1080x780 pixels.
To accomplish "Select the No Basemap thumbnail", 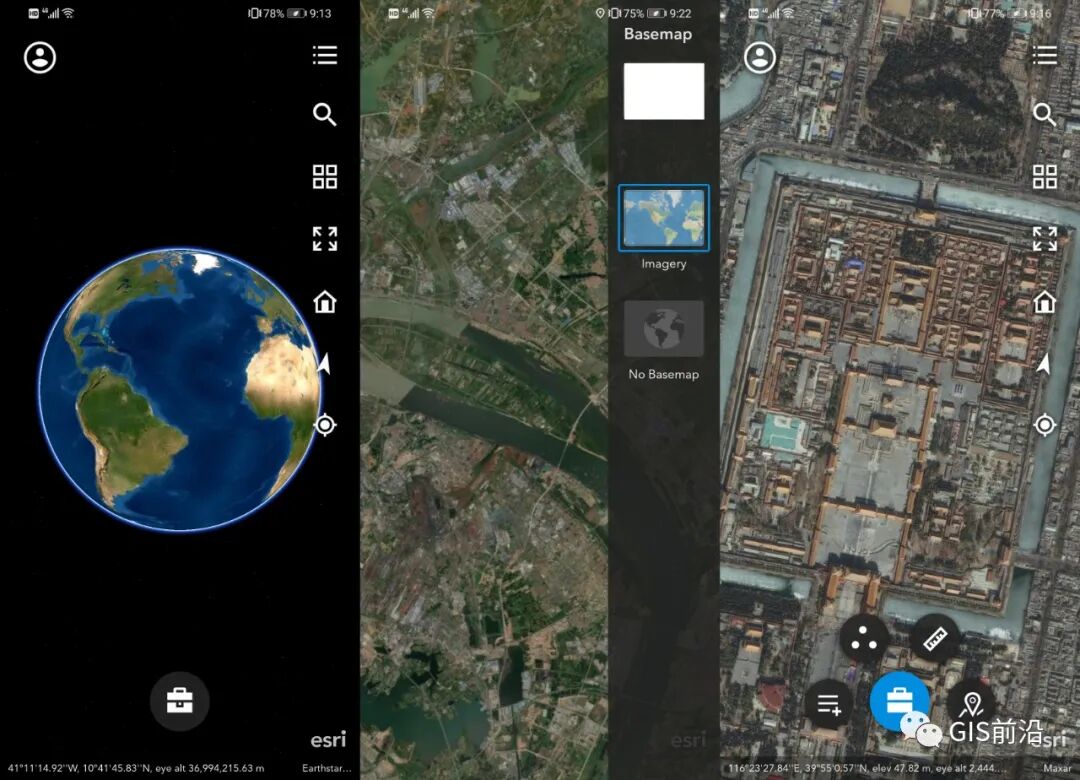I will pos(664,329).
